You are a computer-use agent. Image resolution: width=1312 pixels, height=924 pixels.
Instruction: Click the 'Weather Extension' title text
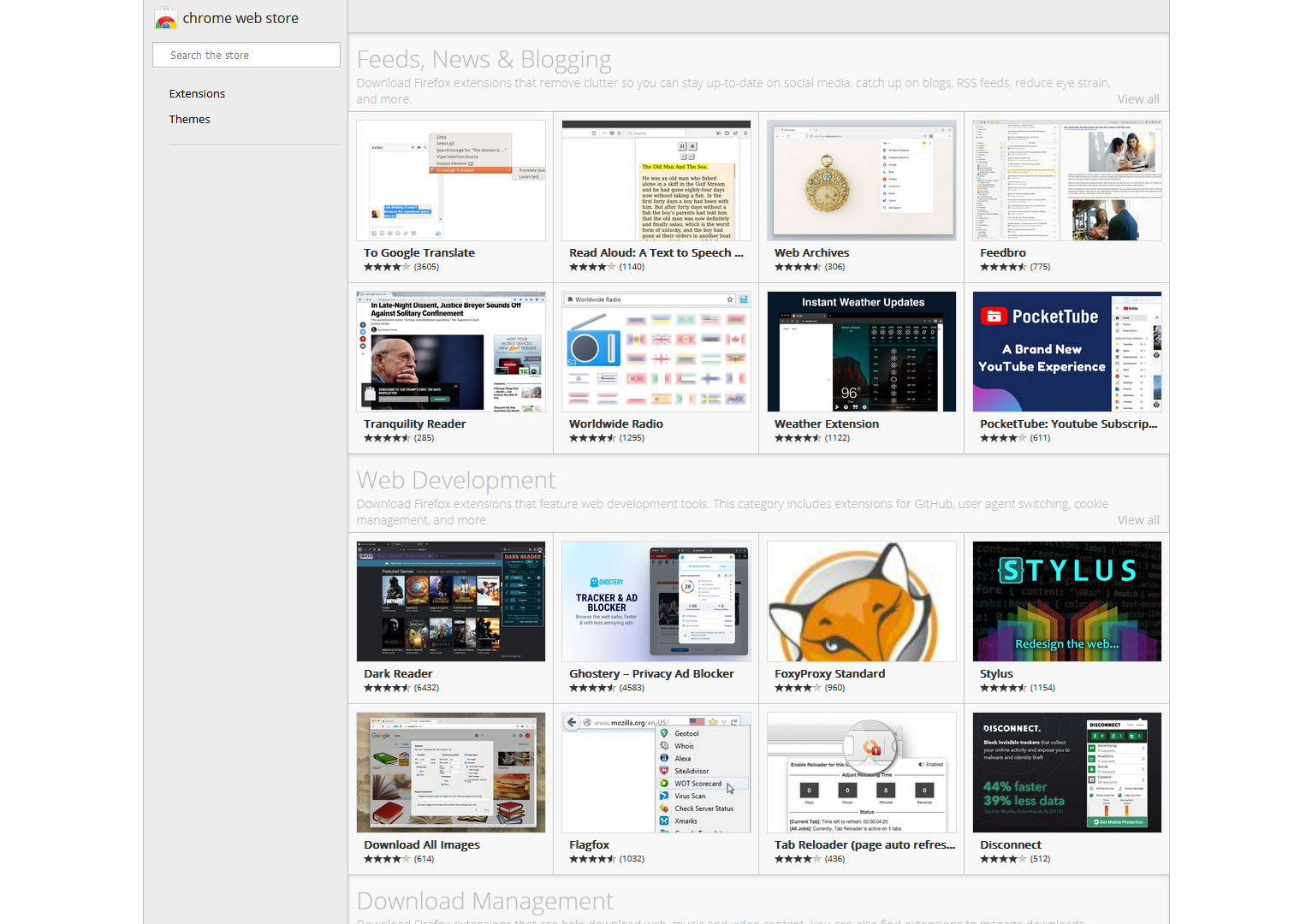[827, 423]
